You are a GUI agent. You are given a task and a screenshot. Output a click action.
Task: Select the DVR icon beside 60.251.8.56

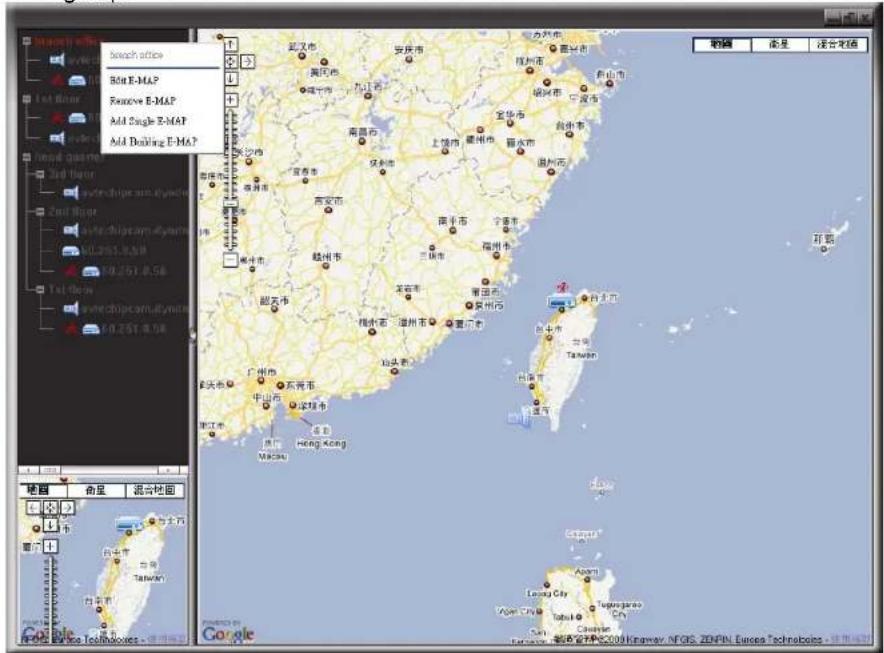point(91,271)
